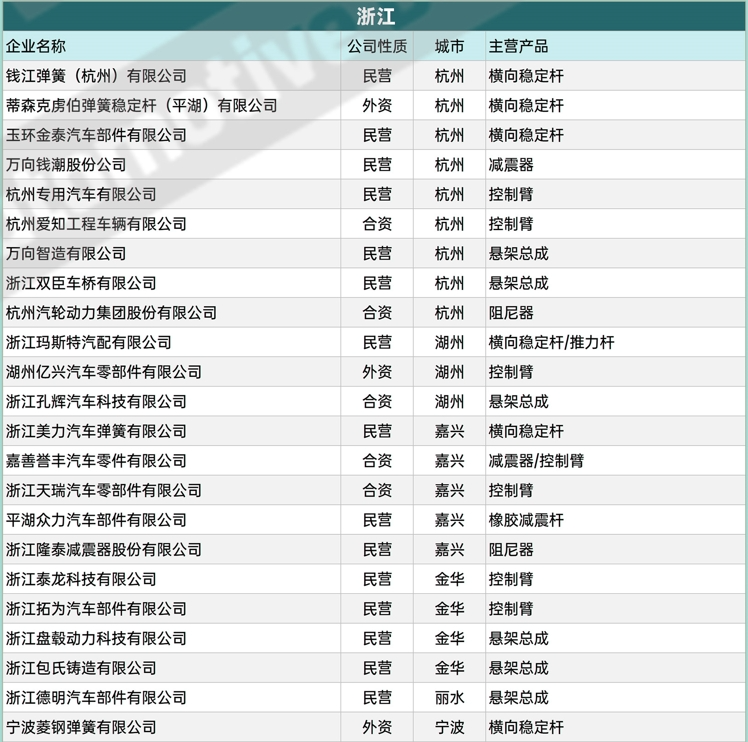Click 湖州 city in 浙江玛斯特 row
The image size is (748, 742).
(449, 342)
